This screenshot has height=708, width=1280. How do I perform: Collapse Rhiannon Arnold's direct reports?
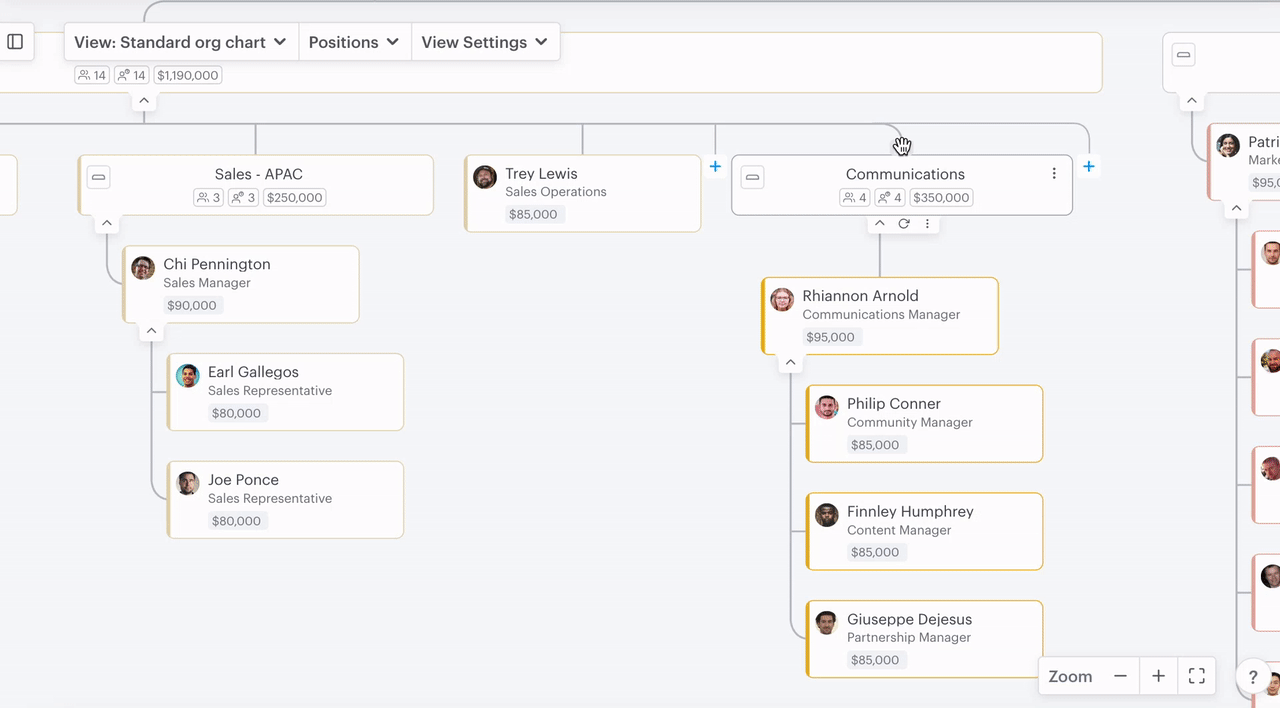pos(790,362)
